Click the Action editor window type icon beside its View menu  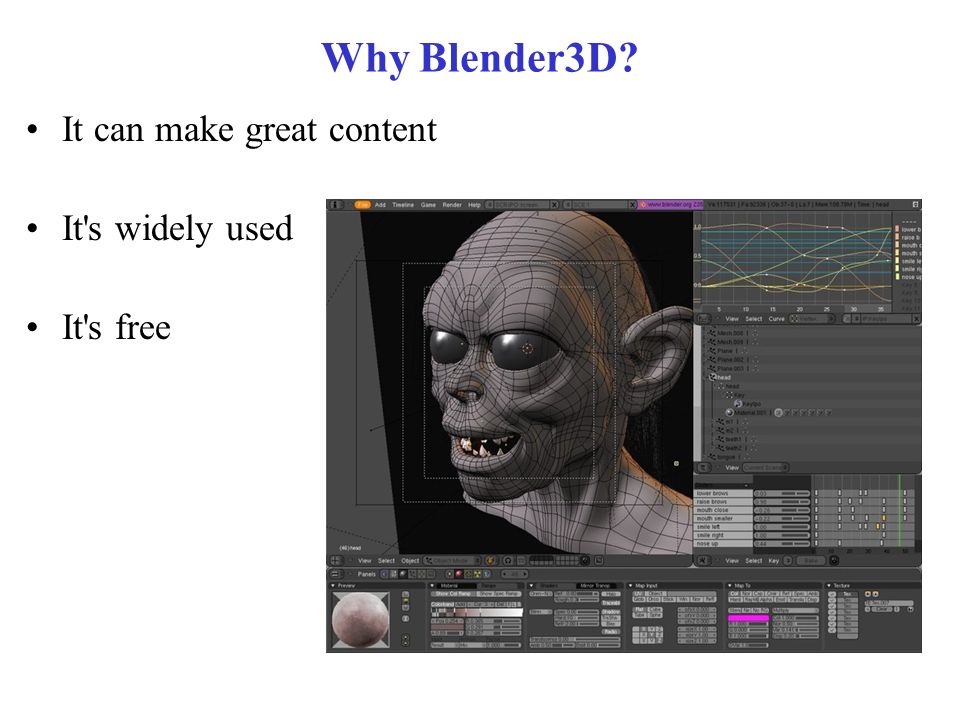[703, 560]
